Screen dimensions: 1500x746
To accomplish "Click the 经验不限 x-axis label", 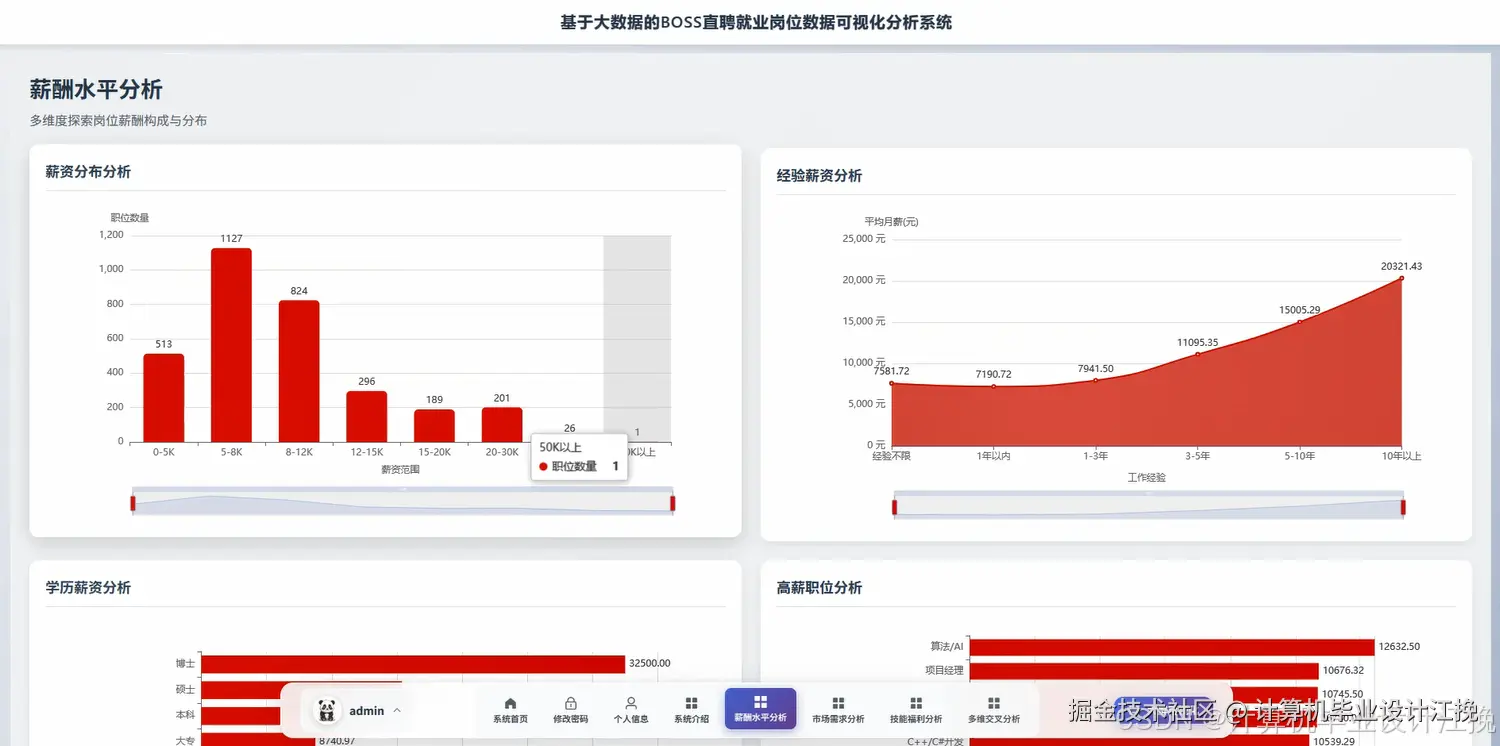I will click(x=891, y=456).
